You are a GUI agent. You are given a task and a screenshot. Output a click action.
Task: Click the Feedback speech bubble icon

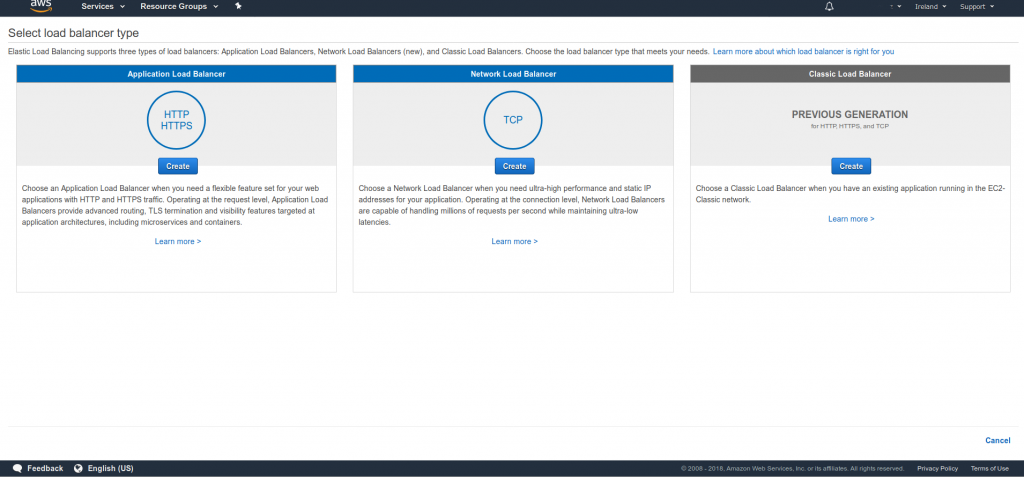click(x=17, y=468)
